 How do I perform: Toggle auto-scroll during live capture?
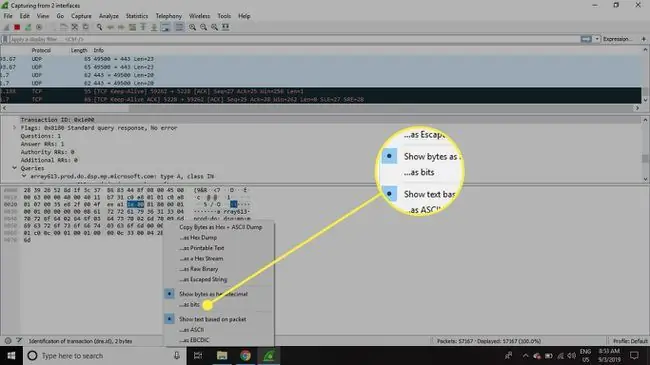point(165,27)
